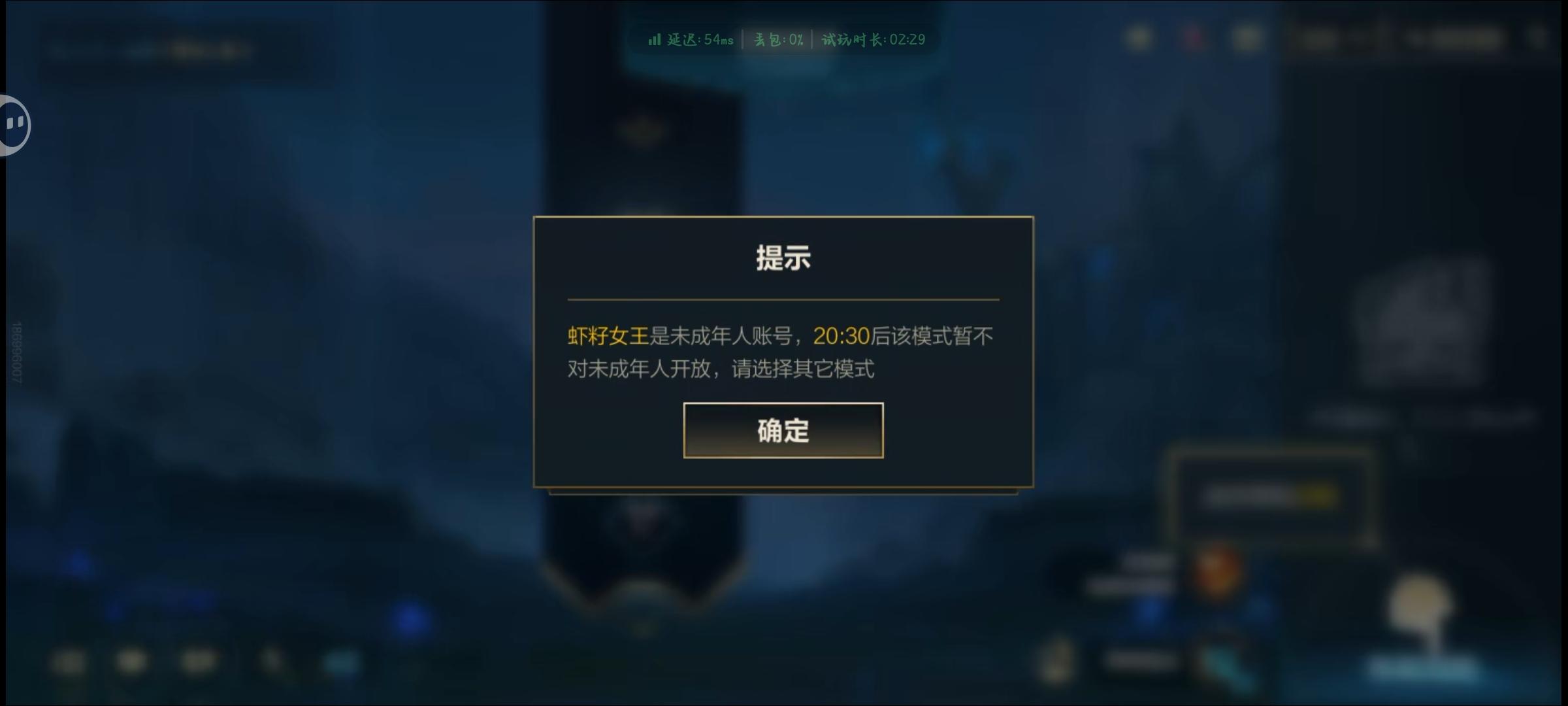The height and width of the screenshot is (706, 1568).
Task: Open the floating cloud-gaming assistant bubble
Action: point(13,124)
